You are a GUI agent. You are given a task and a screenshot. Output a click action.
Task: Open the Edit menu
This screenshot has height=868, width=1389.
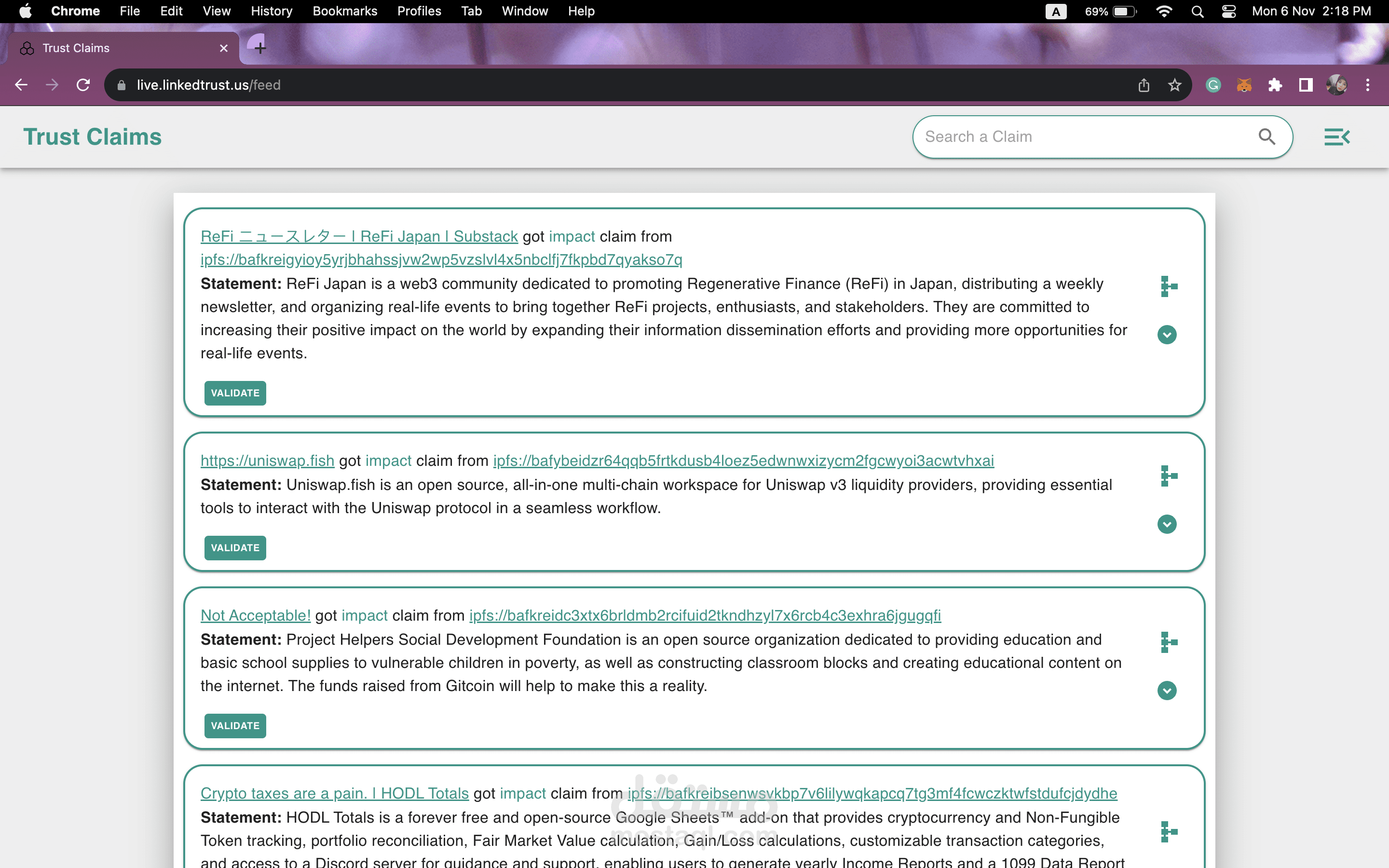point(171,11)
